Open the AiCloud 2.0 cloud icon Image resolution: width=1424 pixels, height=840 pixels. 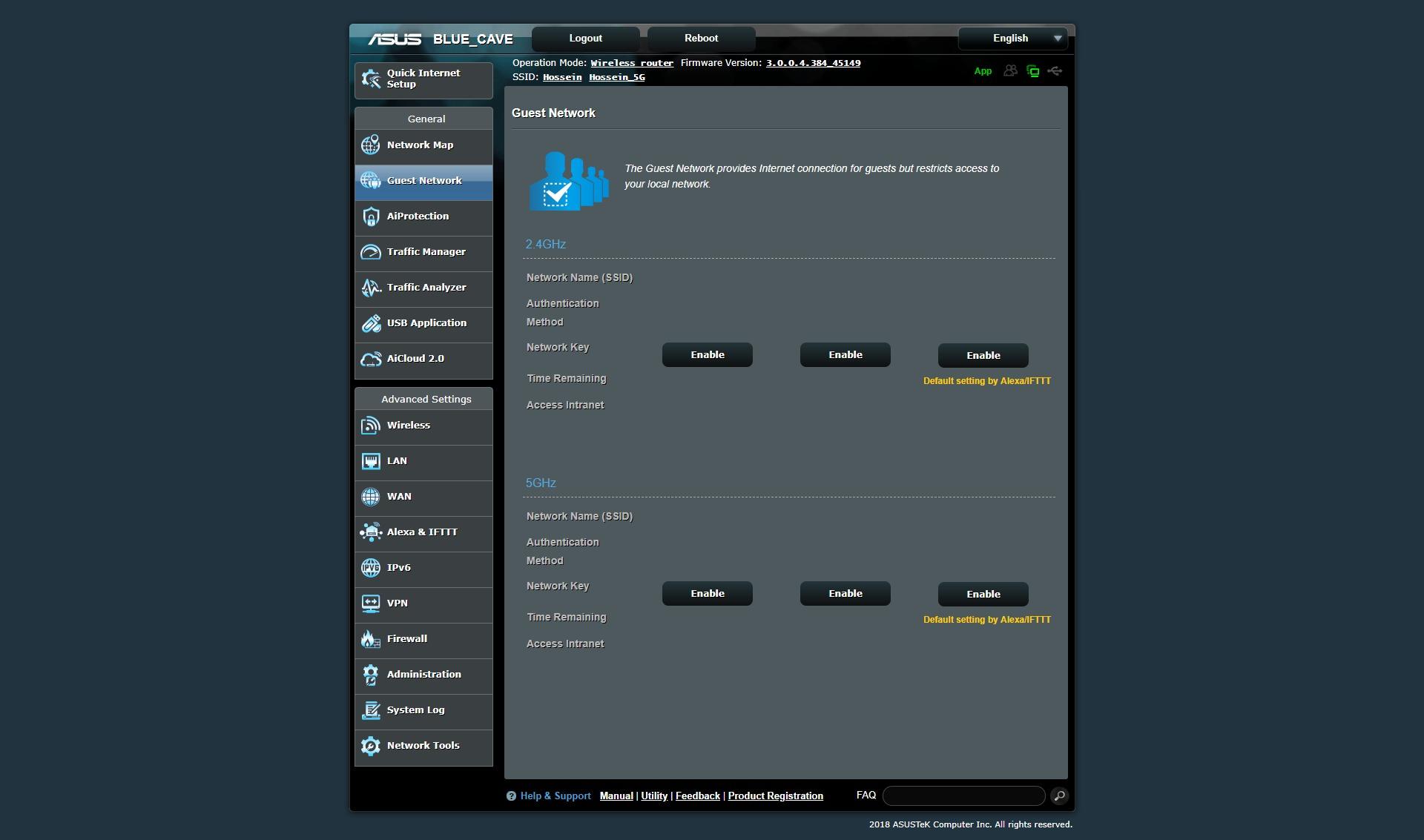click(x=370, y=359)
